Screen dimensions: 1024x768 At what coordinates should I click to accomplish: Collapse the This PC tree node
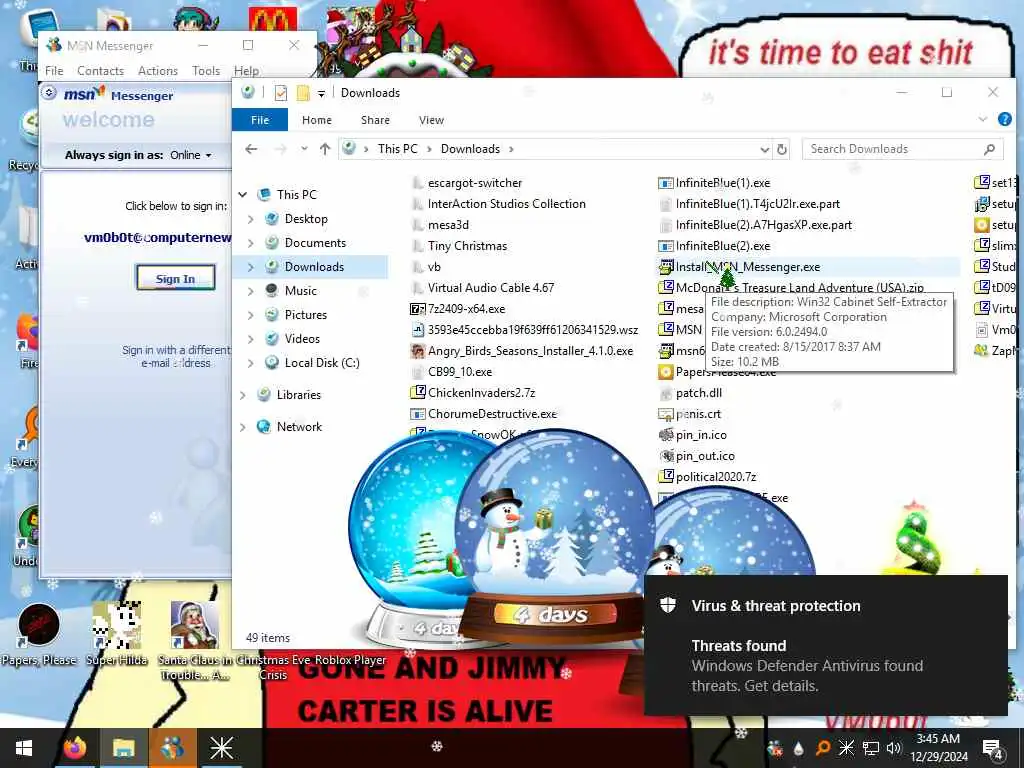pos(243,195)
